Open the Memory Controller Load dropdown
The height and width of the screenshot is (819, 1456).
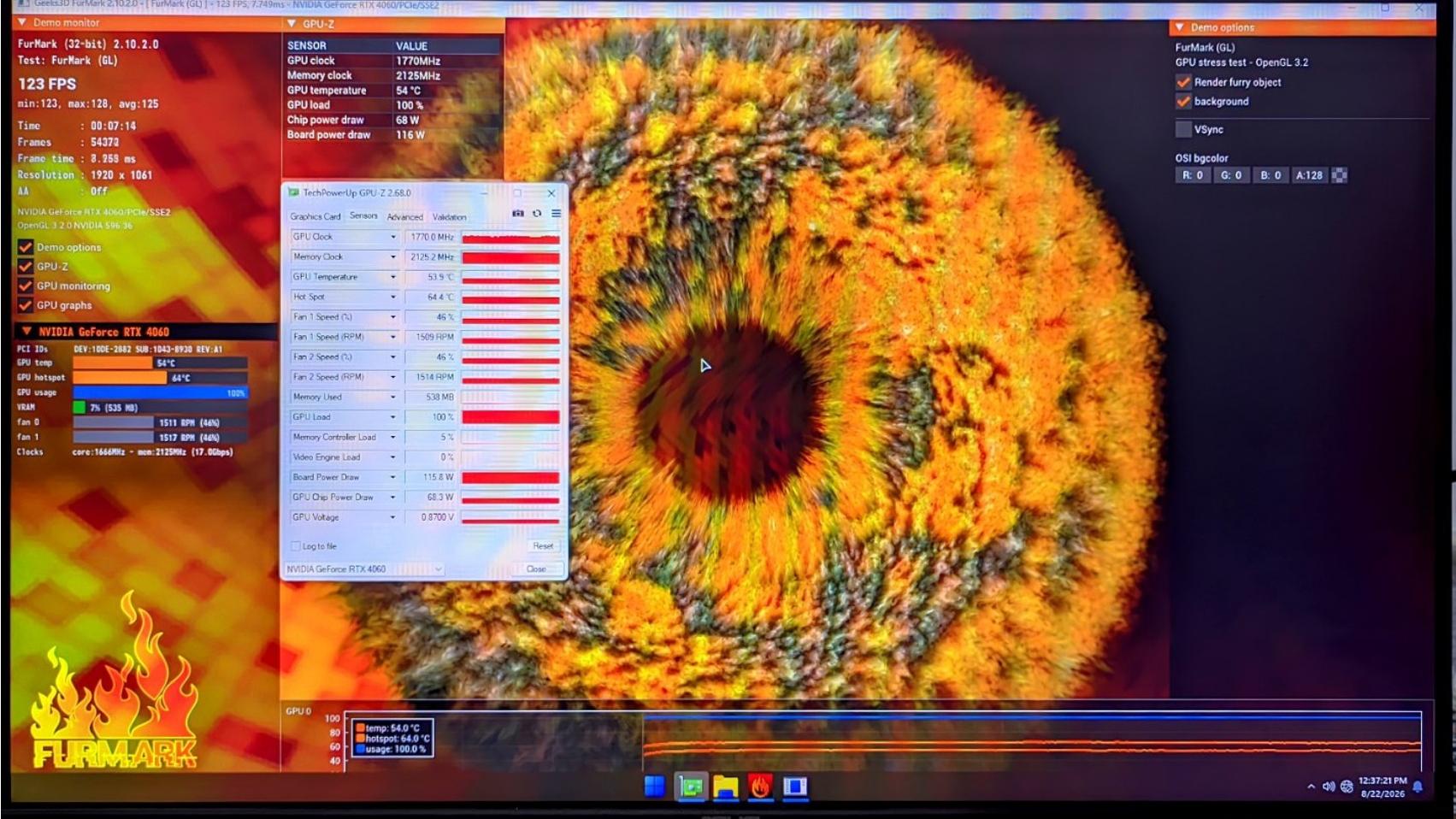[393, 437]
